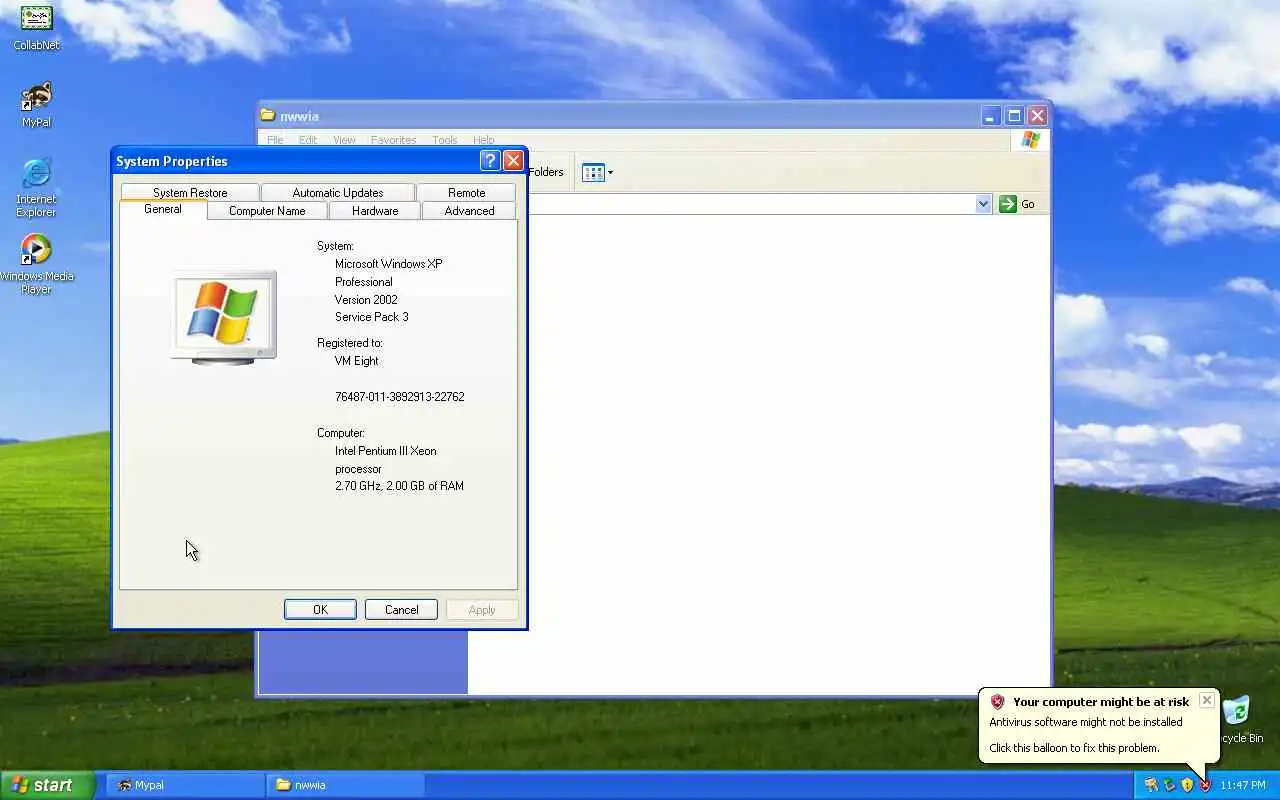Open the Help menu in nwwia window
Screen dimensions: 1280x800
tap(484, 140)
